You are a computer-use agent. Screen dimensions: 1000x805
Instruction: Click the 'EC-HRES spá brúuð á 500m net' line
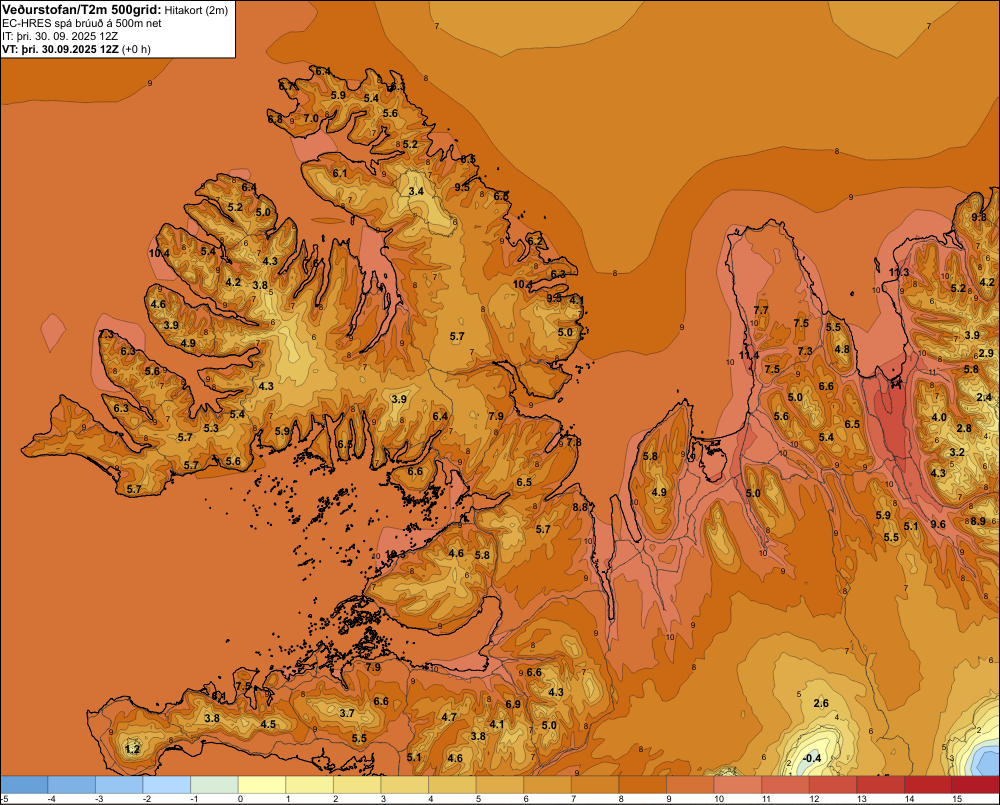tap(82, 23)
